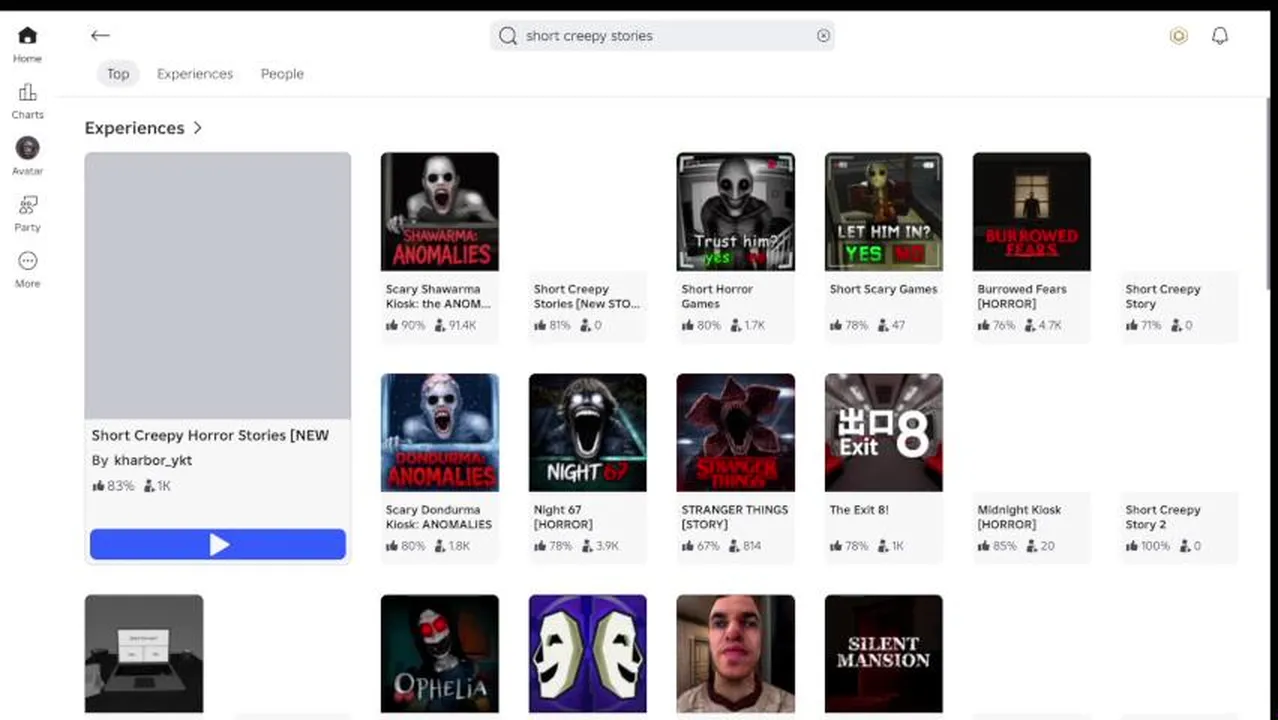Open the Robux icon in header
Image resolution: width=1278 pixels, height=720 pixels.
[1179, 36]
